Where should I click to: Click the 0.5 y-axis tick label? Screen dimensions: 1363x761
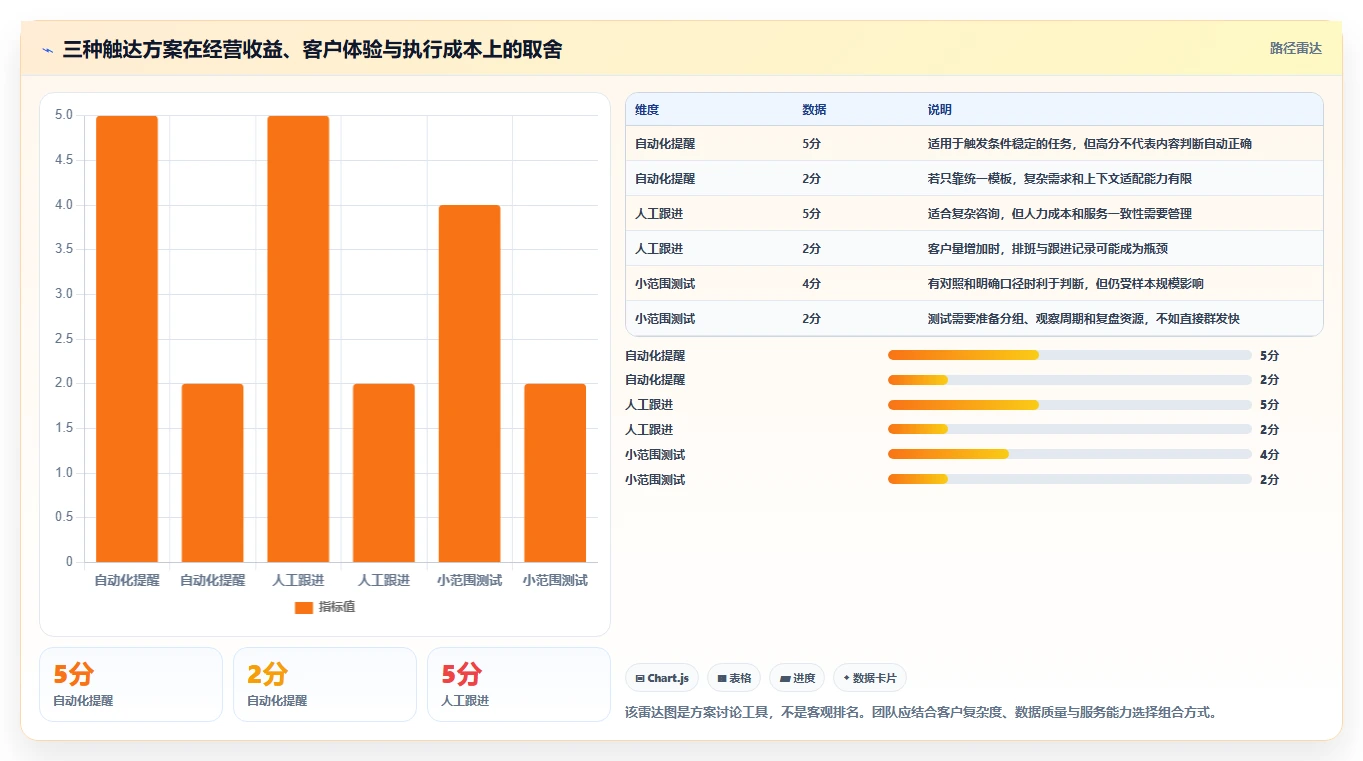(x=64, y=517)
